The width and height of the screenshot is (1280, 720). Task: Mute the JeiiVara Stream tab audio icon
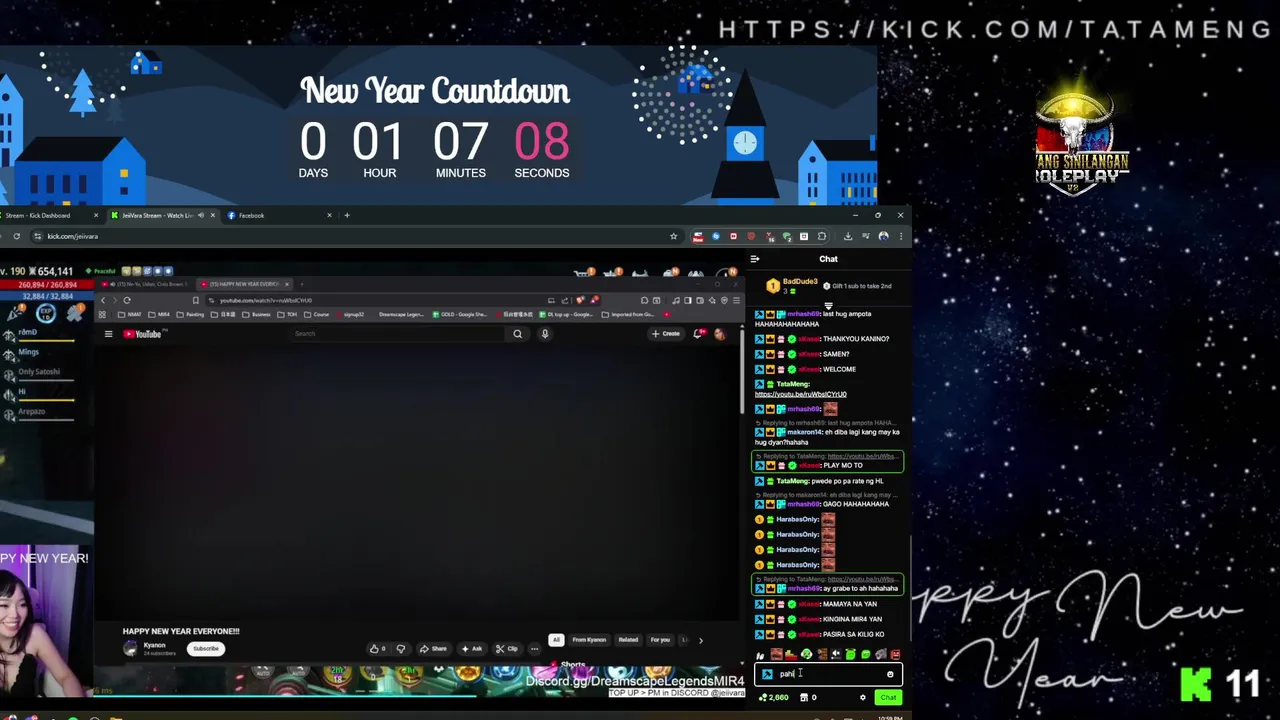click(200, 215)
